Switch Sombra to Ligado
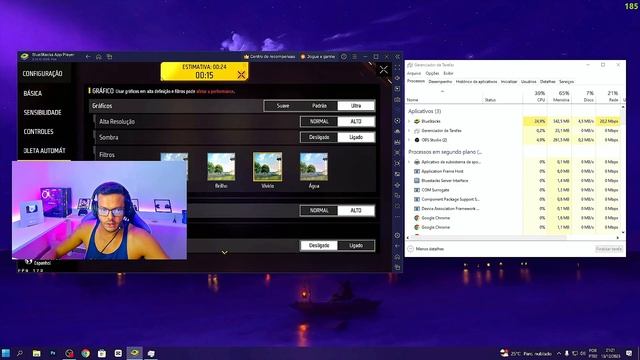This screenshot has height=360, width=640. pyautogui.click(x=356, y=137)
